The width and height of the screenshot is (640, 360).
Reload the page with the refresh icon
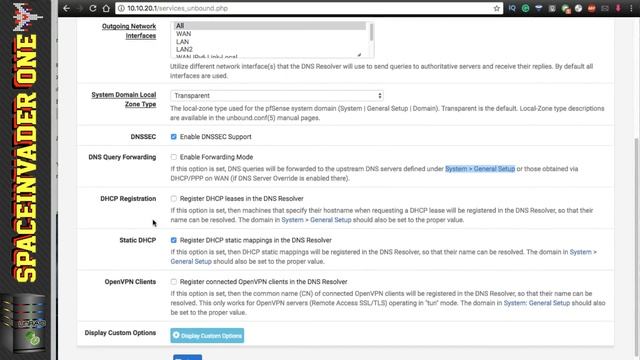pyautogui.click(x=93, y=8)
